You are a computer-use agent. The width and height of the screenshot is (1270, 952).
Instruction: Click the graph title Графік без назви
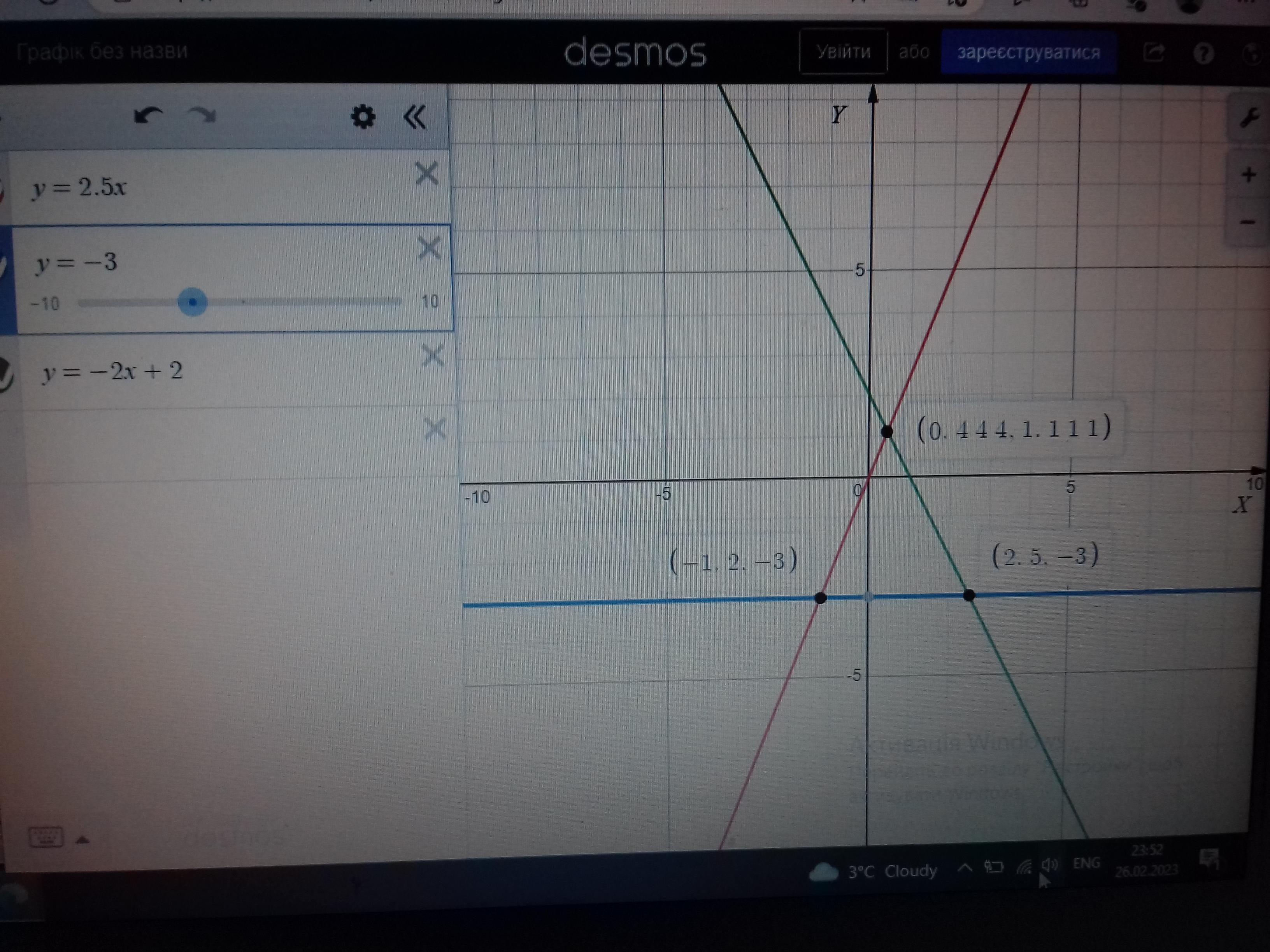point(102,52)
